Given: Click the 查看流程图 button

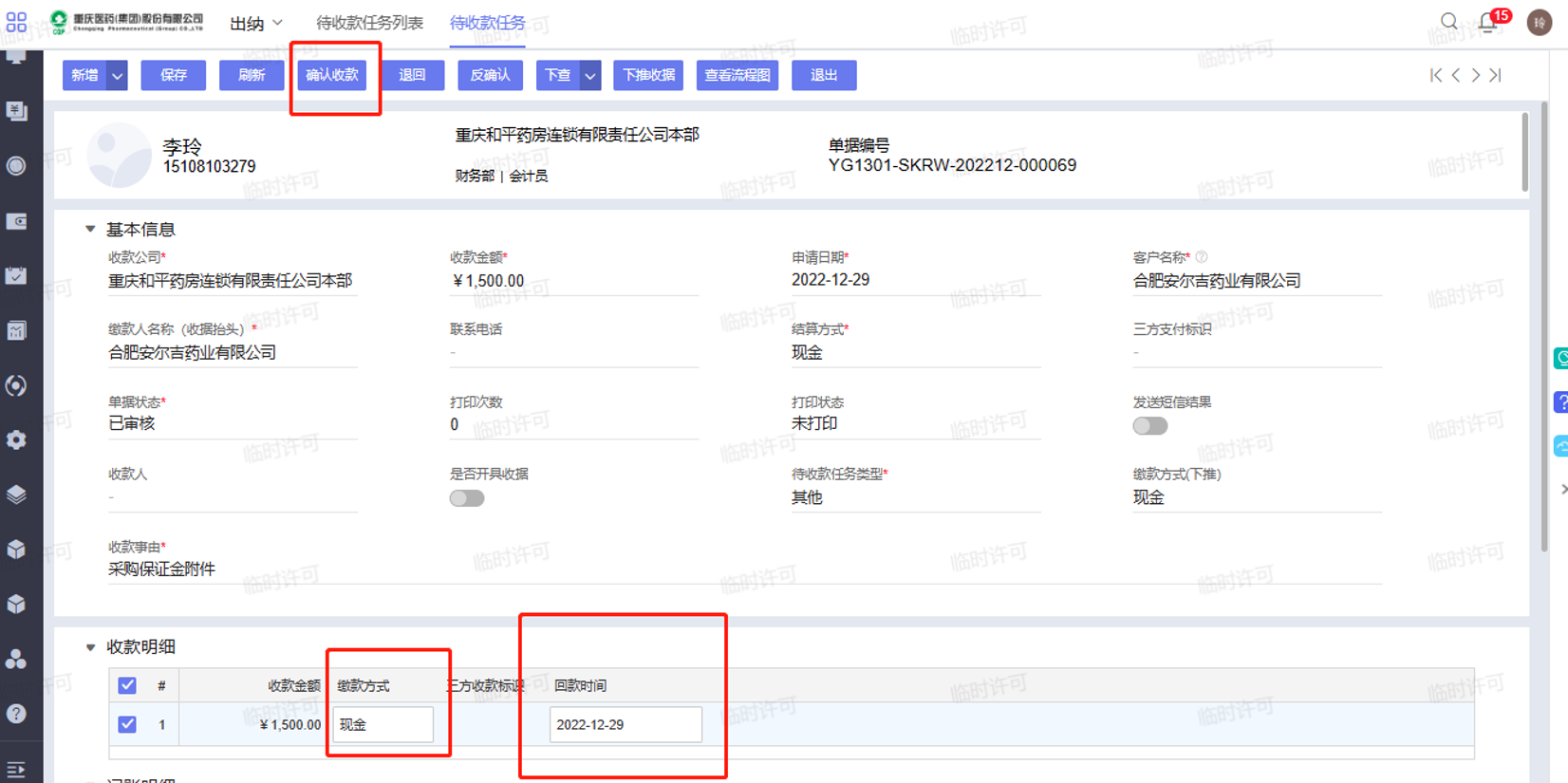Looking at the screenshot, I should tap(737, 75).
